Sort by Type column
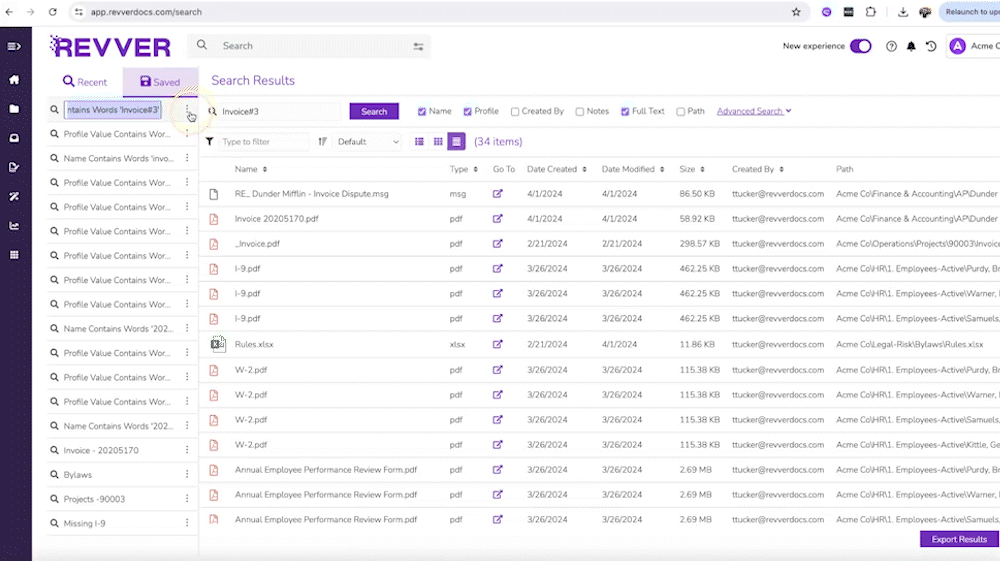This screenshot has width=1000, height=561. click(464, 169)
